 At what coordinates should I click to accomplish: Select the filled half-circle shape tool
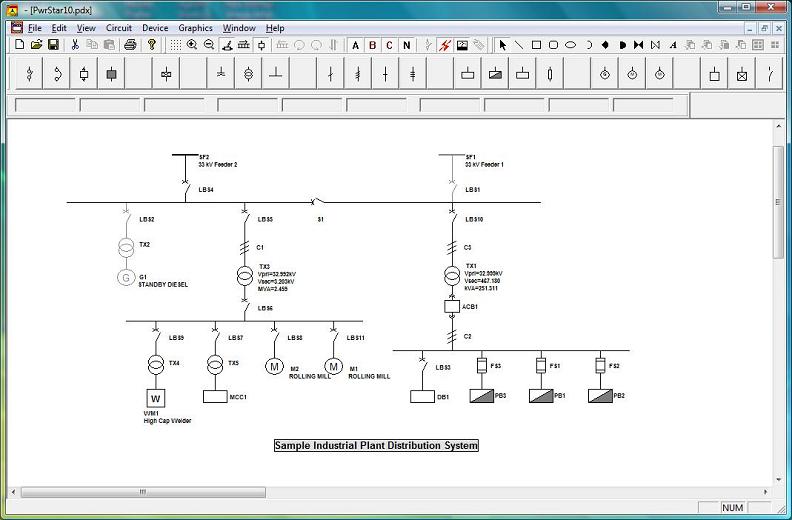coord(622,45)
